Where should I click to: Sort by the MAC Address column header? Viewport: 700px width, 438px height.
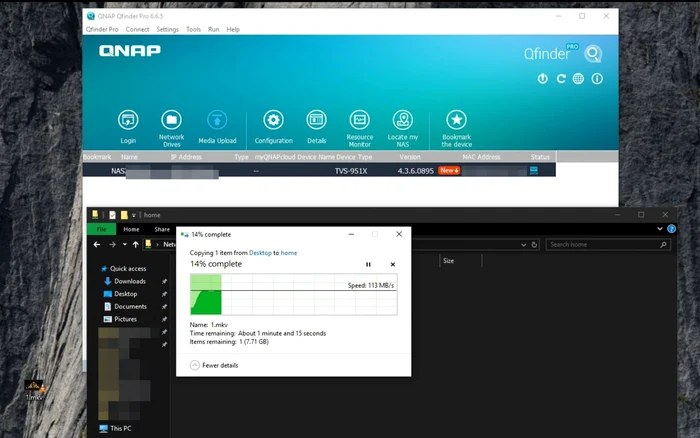click(x=481, y=157)
